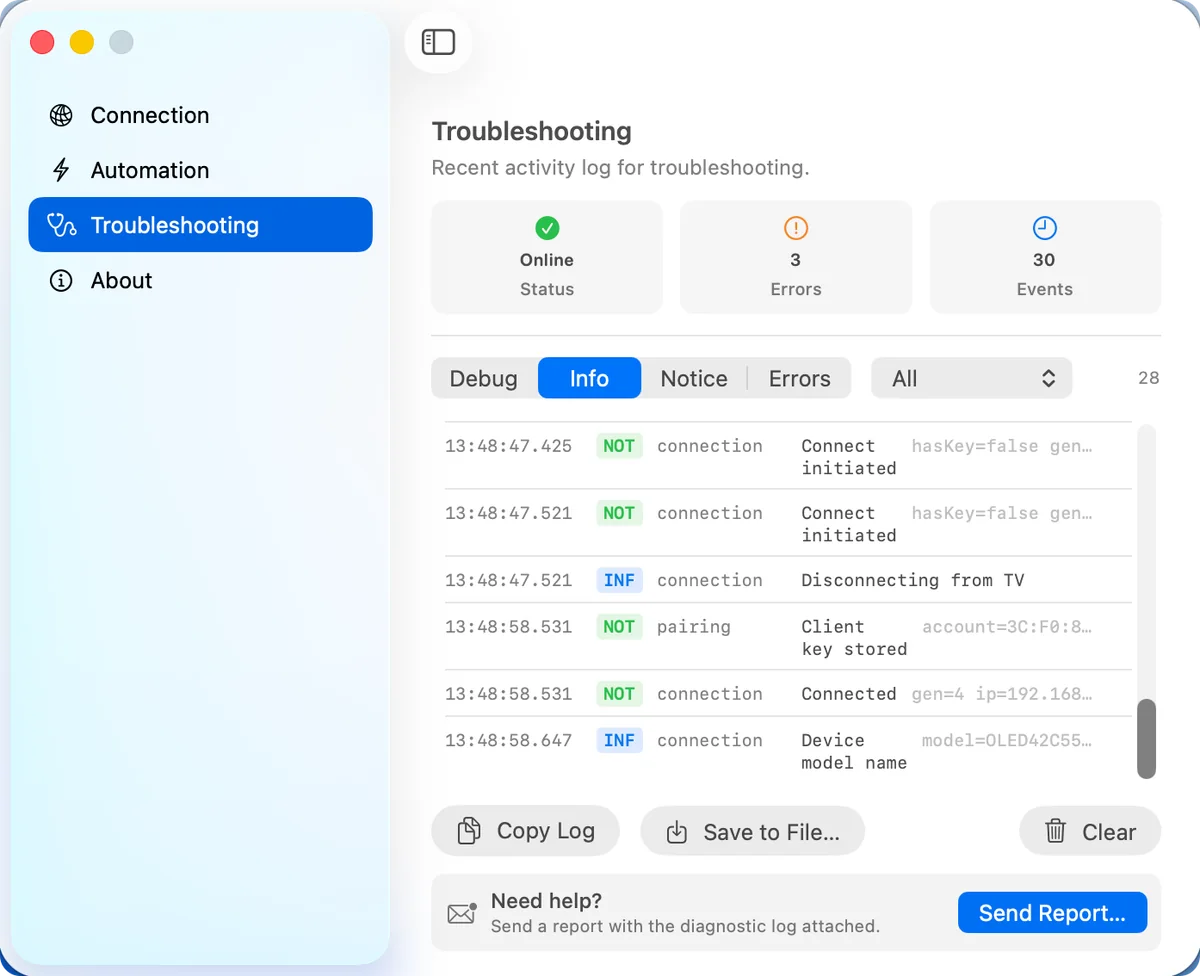
Task: Select the Connected gen=4 log entry
Action: tap(788, 694)
